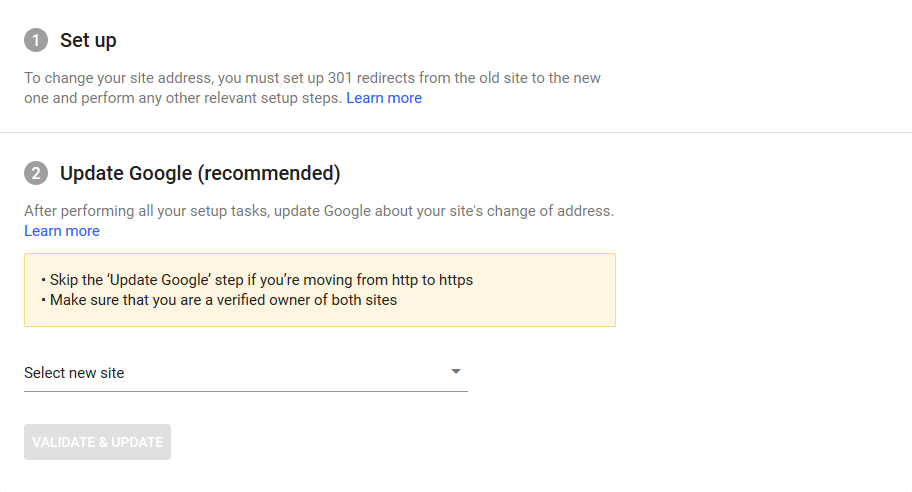Expand the Select new site dropdown arrow
Screen dimensions: 912x492
pyautogui.click(x=455, y=371)
